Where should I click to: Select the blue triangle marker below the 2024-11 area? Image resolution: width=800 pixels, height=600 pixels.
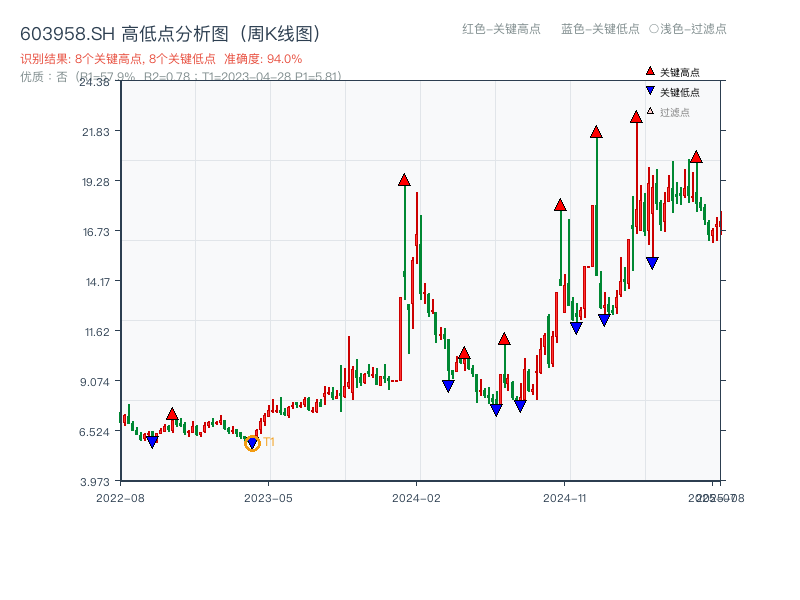click(576, 326)
